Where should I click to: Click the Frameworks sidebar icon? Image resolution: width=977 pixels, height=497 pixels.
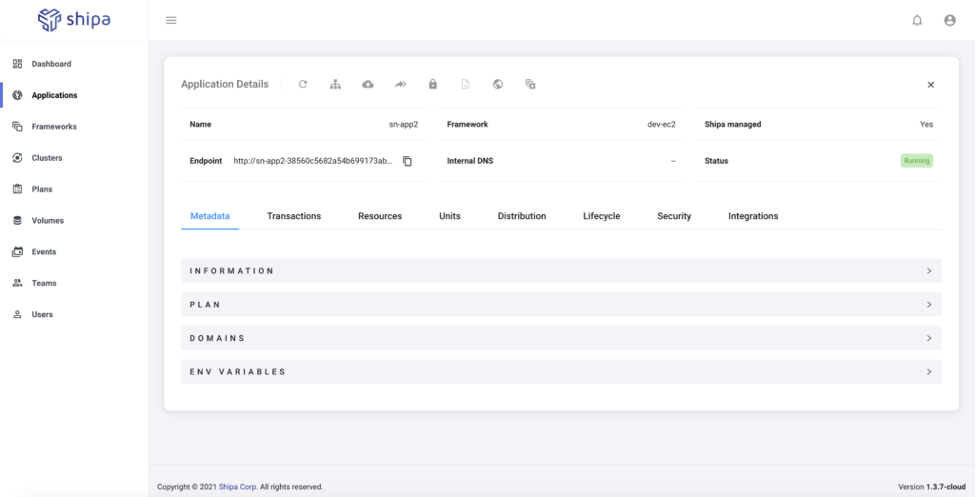pyautogui.click(x=17, y=126)
